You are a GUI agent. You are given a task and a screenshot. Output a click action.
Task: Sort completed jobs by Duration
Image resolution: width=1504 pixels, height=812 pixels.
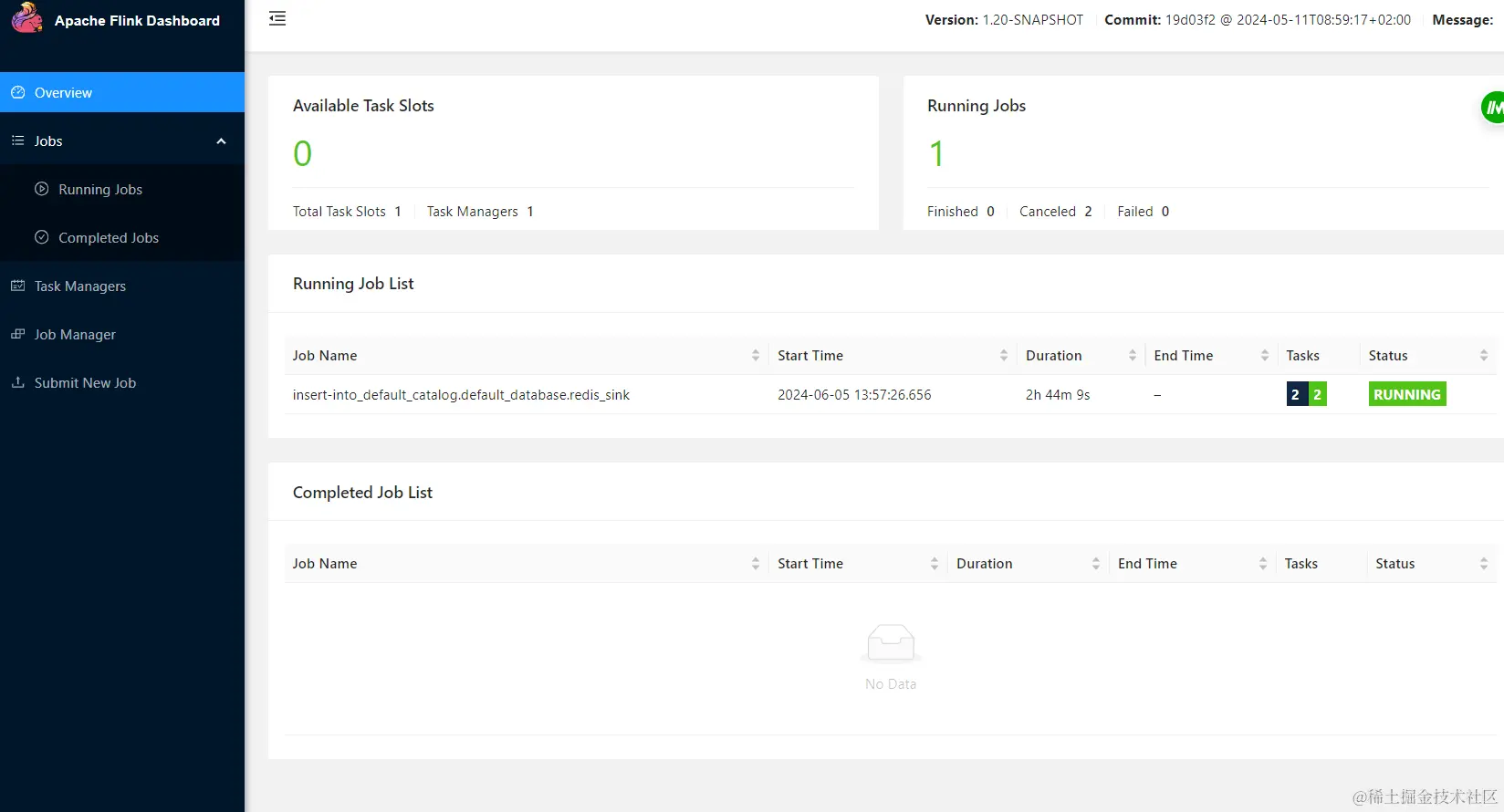point(1095,564)
